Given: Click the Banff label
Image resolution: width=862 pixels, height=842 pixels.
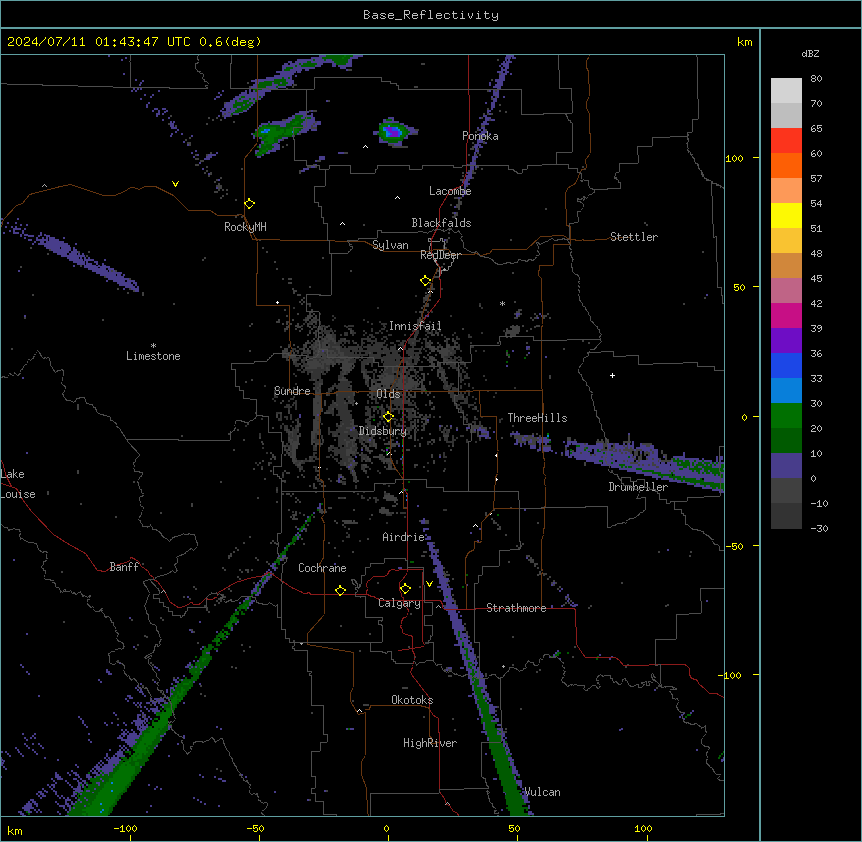Looking at the screenshot, I should tap(124, 567).
